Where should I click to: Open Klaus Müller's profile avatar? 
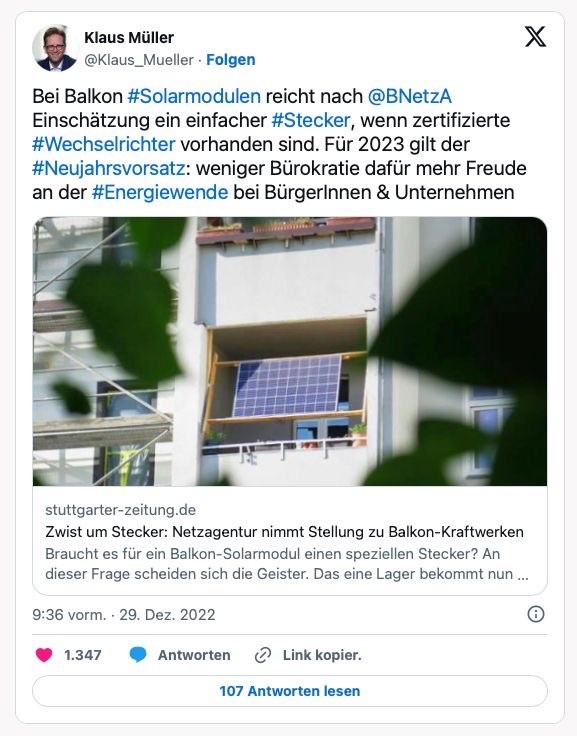(x=54, y=48)
